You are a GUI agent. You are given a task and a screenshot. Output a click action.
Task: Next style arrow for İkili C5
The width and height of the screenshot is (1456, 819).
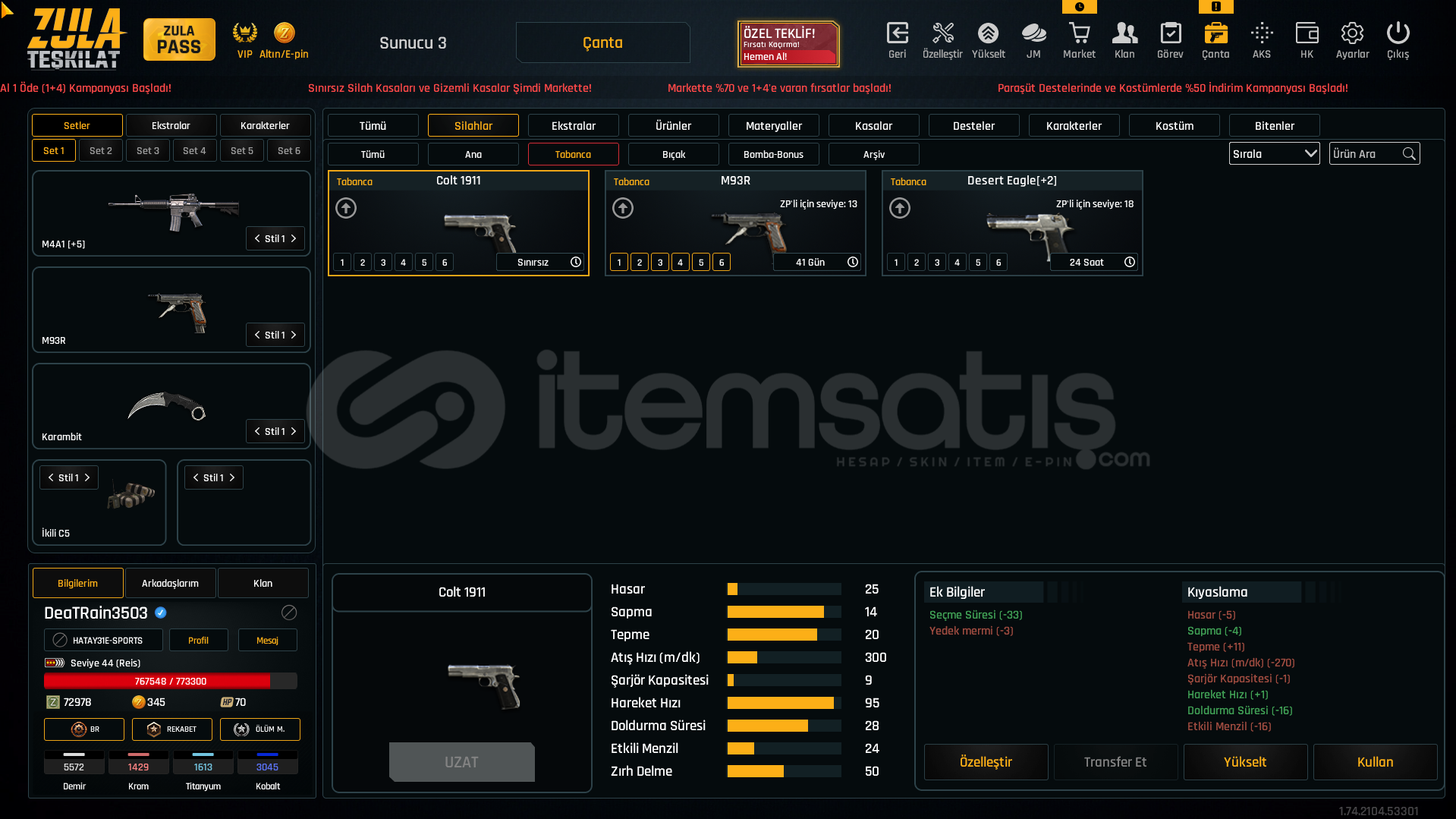tap(87, 477)
